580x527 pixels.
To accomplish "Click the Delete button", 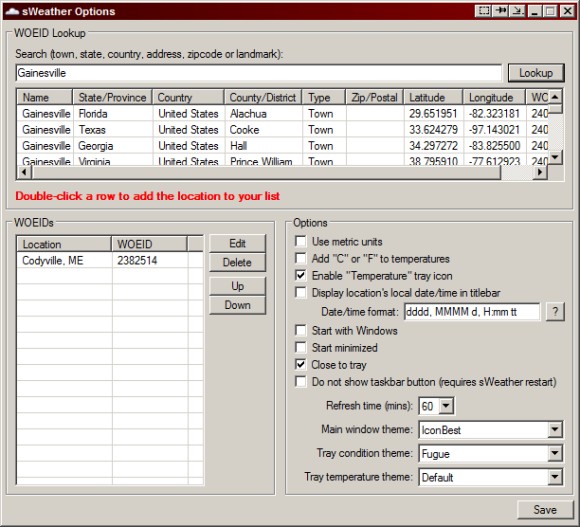I will [x=237, y=262].
